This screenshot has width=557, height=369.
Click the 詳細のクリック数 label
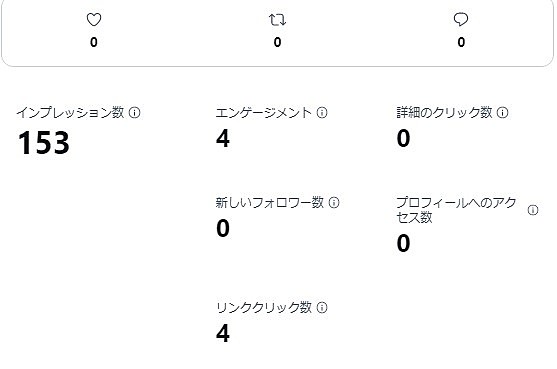click(444, 113)
